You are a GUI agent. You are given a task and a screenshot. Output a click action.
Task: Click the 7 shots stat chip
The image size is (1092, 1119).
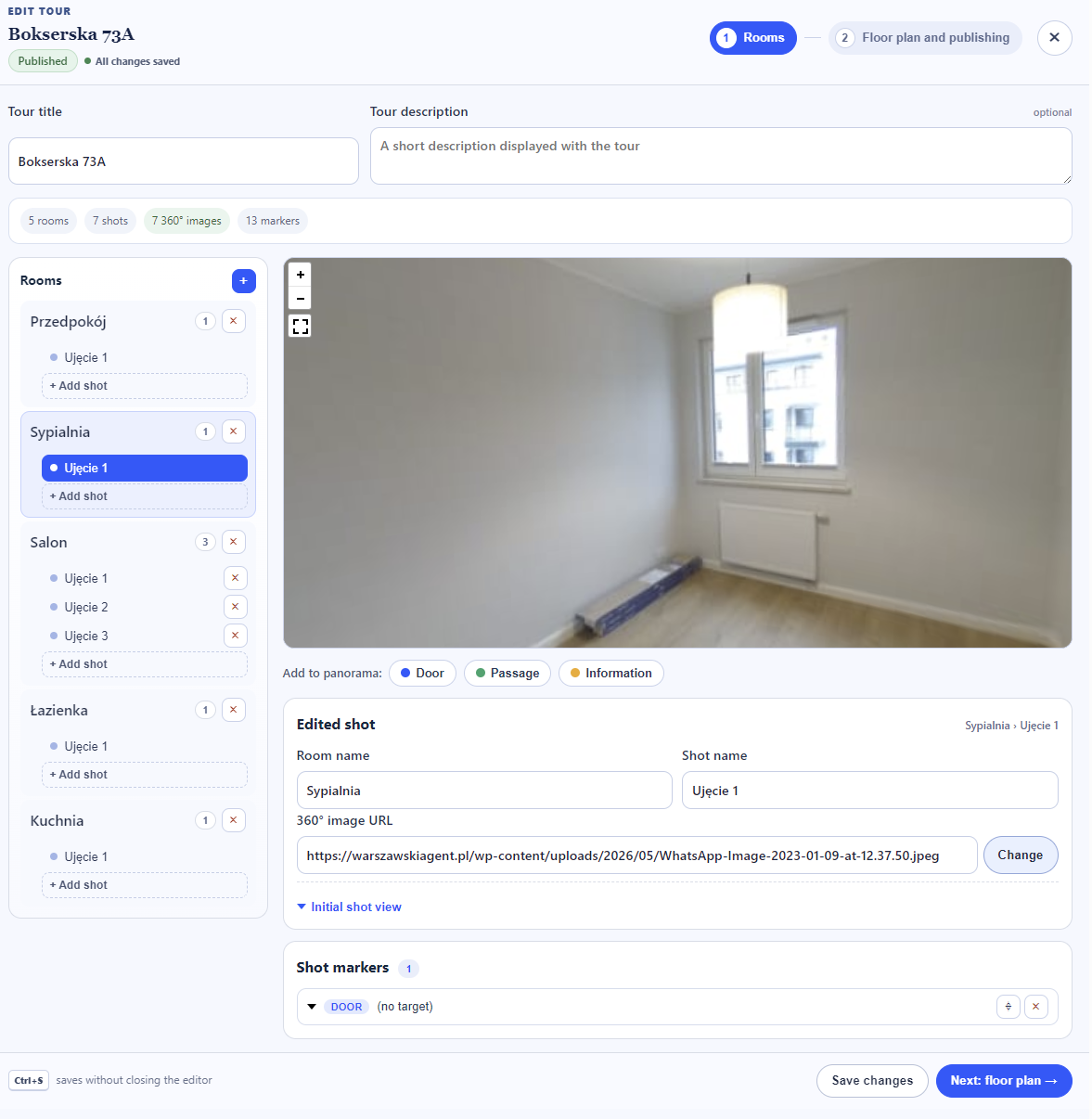[110, 221]
